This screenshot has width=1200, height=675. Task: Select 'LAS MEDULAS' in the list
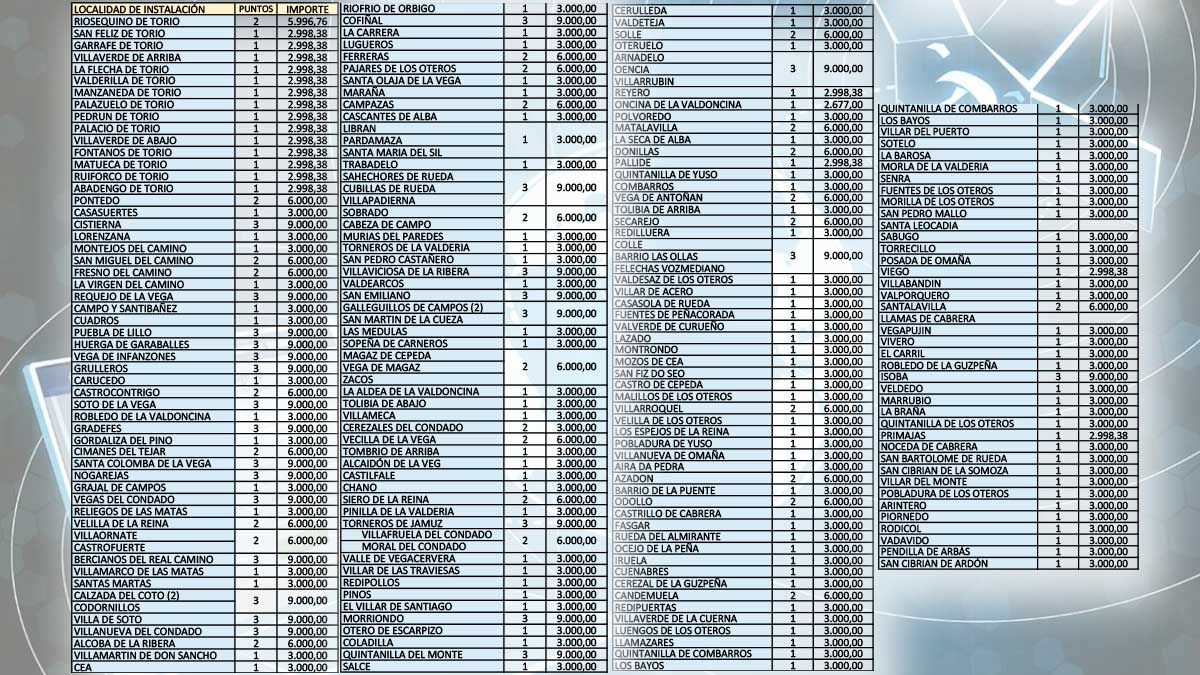pyautogui.click(x=374, y=331)
